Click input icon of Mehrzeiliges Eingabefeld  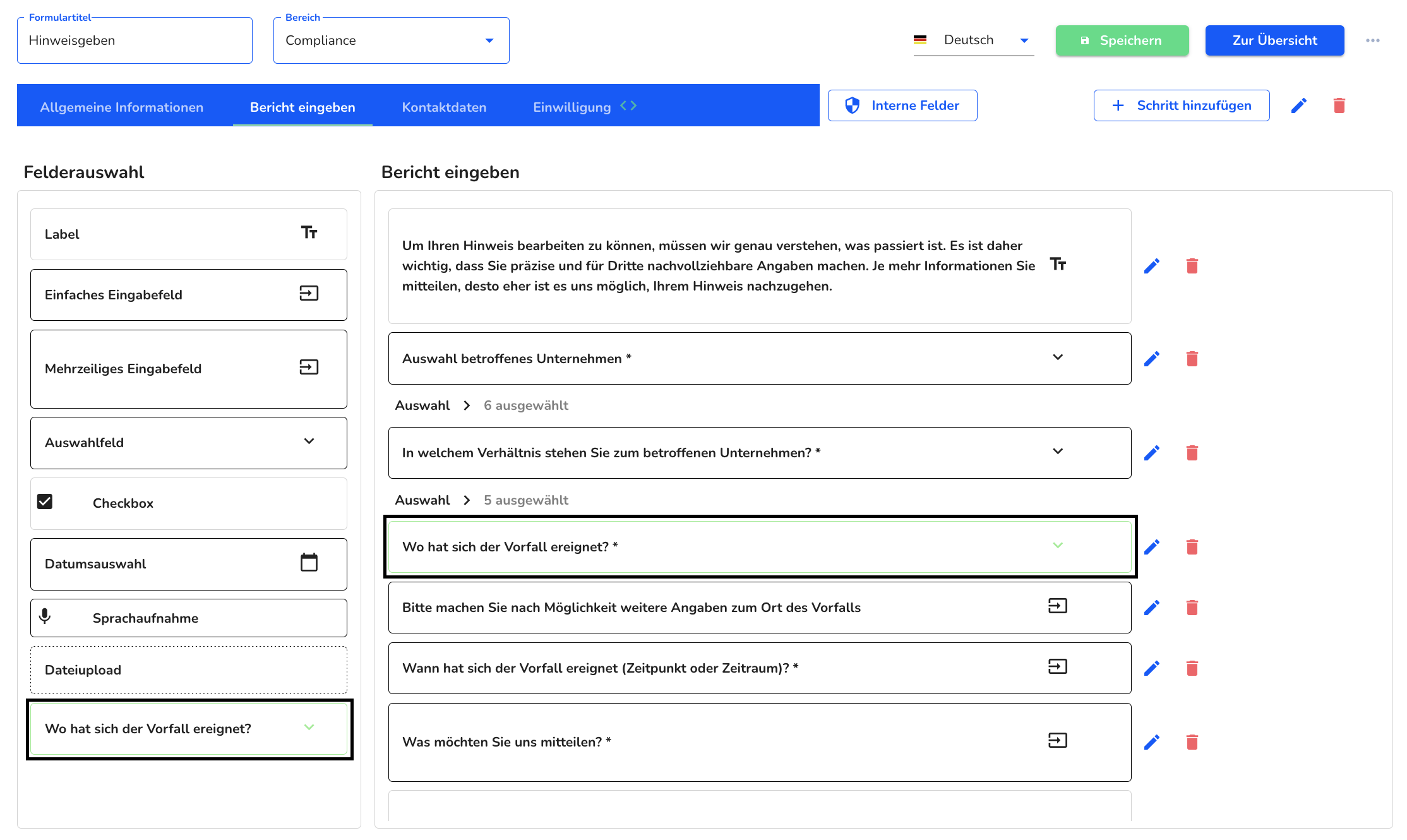pyautogui.click(x=309, y=367)
